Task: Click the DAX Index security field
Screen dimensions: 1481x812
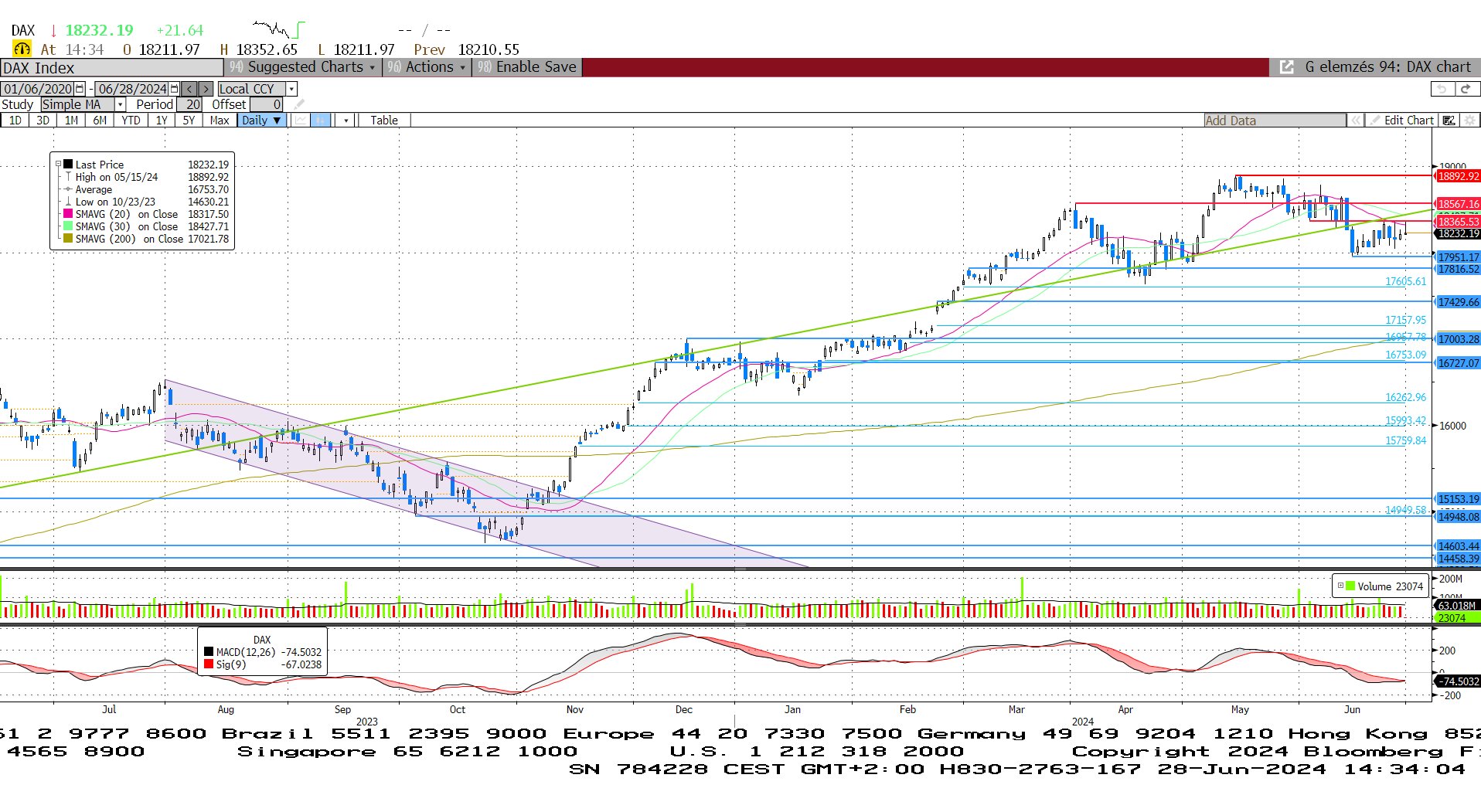Action: pos(112,68)
